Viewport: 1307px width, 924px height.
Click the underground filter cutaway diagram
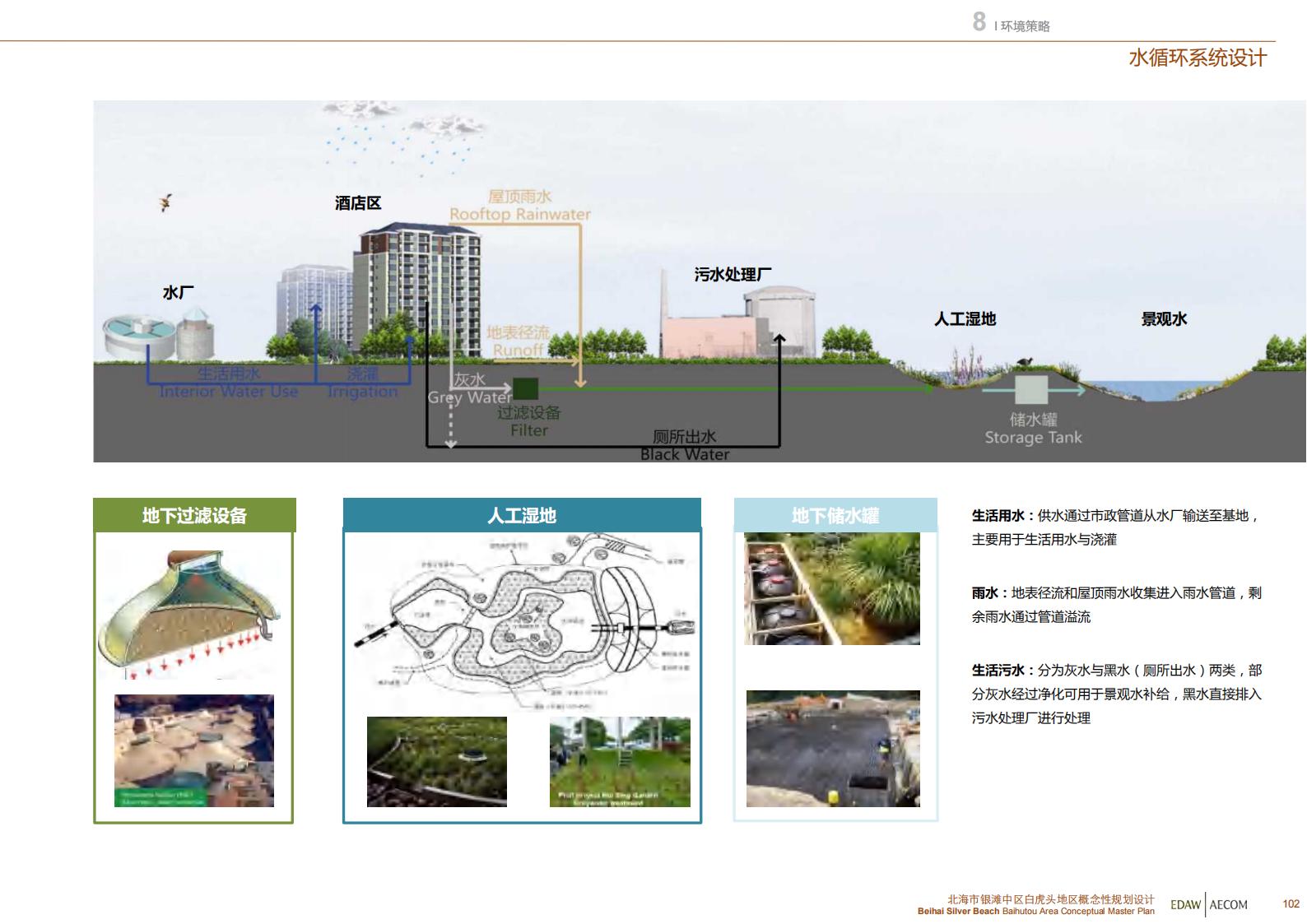(189, 613)
